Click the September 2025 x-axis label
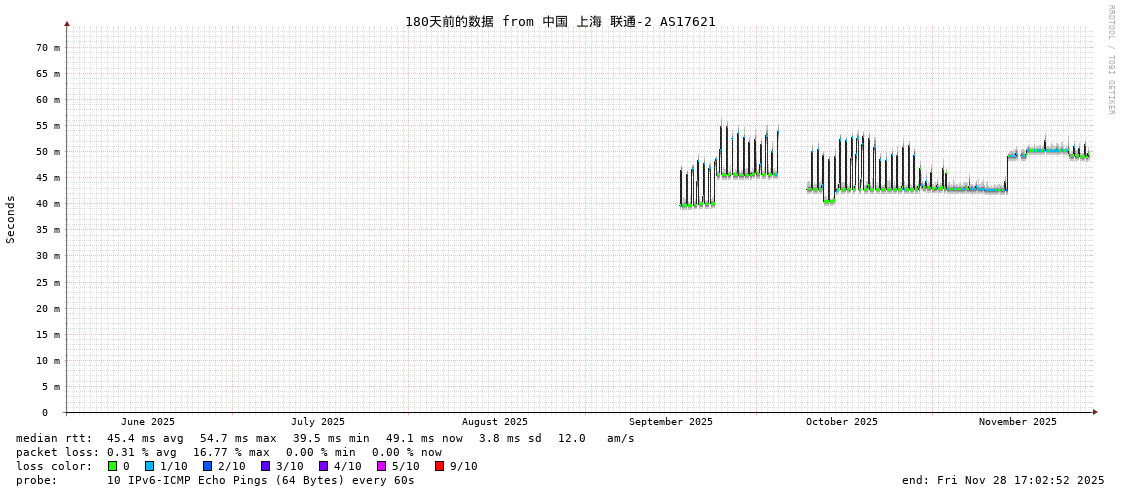The width and height of the screenshot is (1121, 494). 671,422
